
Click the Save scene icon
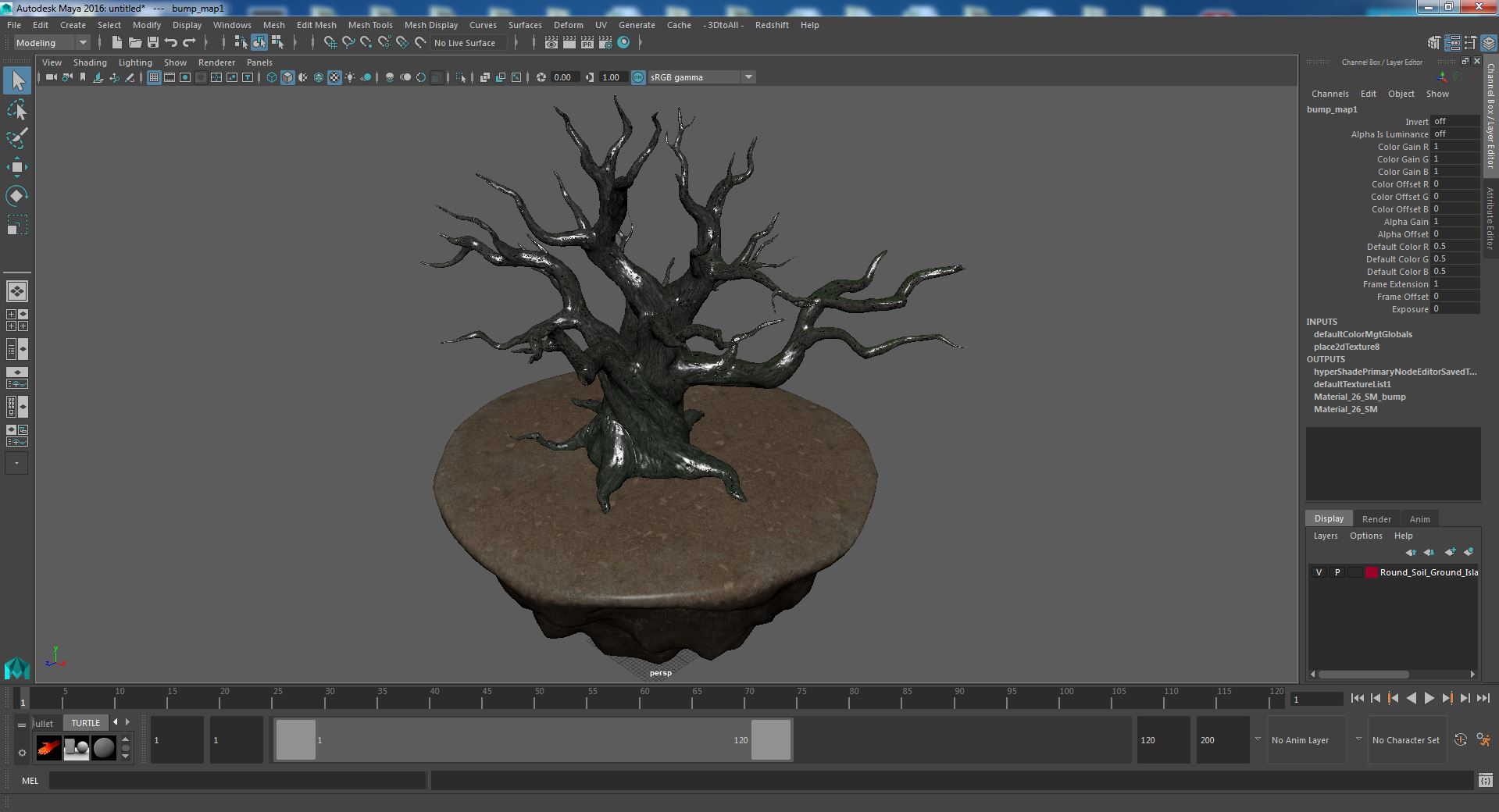pyautogui.click(x=153, y=43)
